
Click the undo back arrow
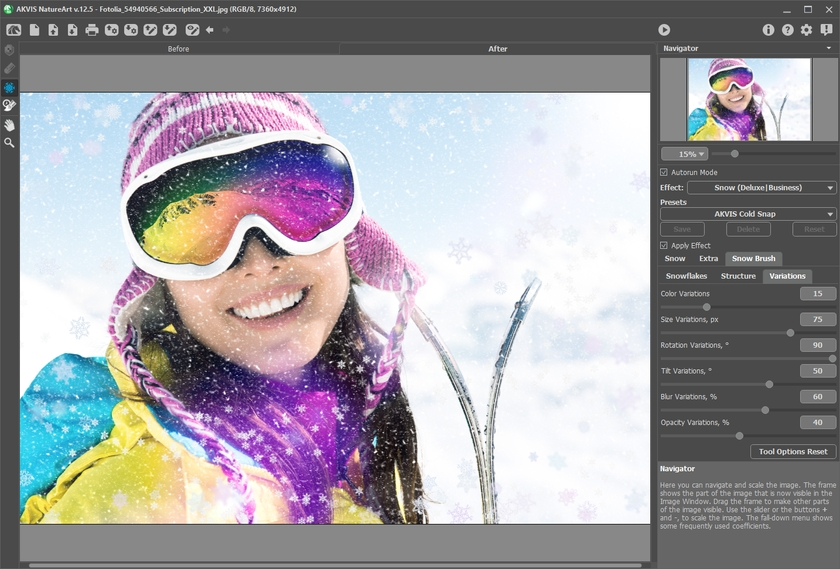point(210,30)
